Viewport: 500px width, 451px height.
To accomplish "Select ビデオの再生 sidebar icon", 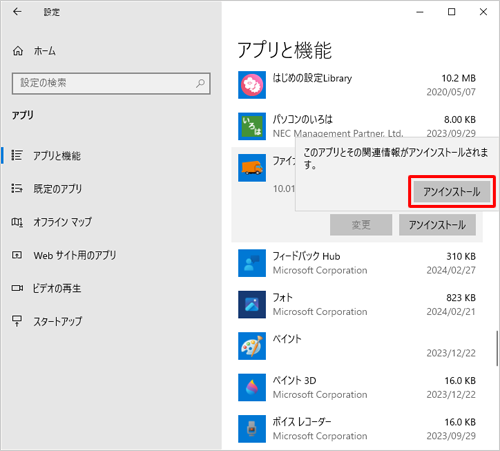I will click(x=17, y=288).
